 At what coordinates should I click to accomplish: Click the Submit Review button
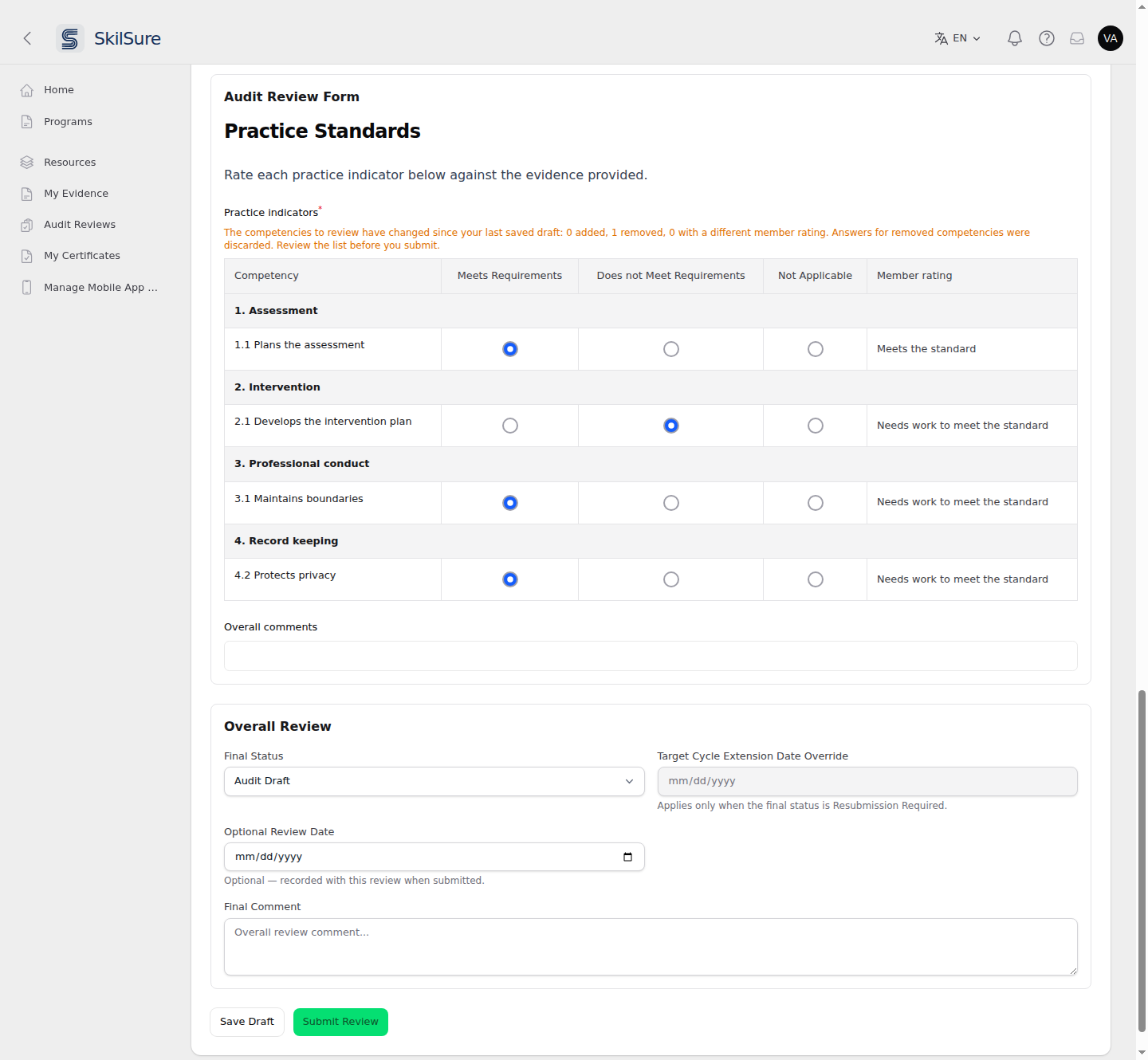(340, 1022)
